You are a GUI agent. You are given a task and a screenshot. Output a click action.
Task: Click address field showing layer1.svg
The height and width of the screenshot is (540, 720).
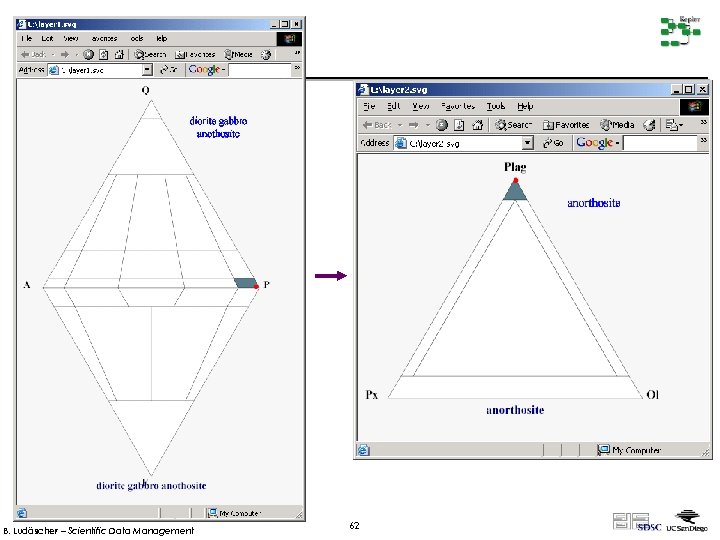pos(100,70)
